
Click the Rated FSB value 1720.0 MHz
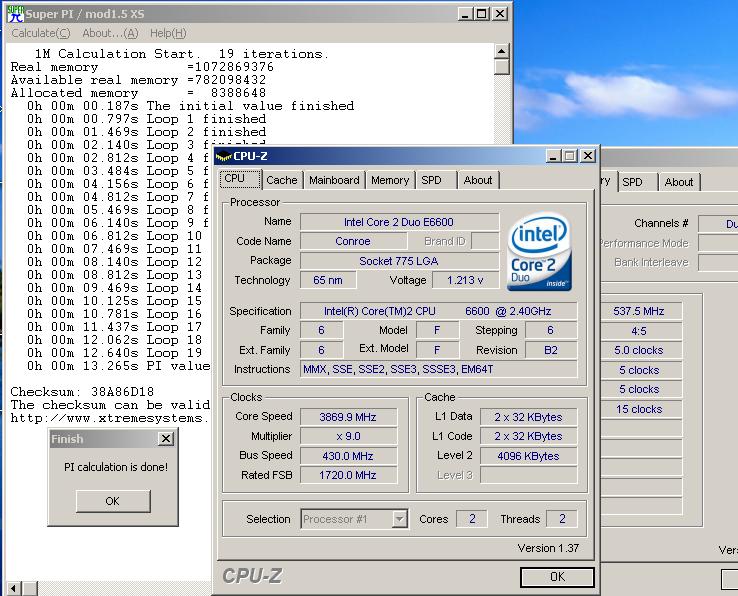(x=348, y=475)
